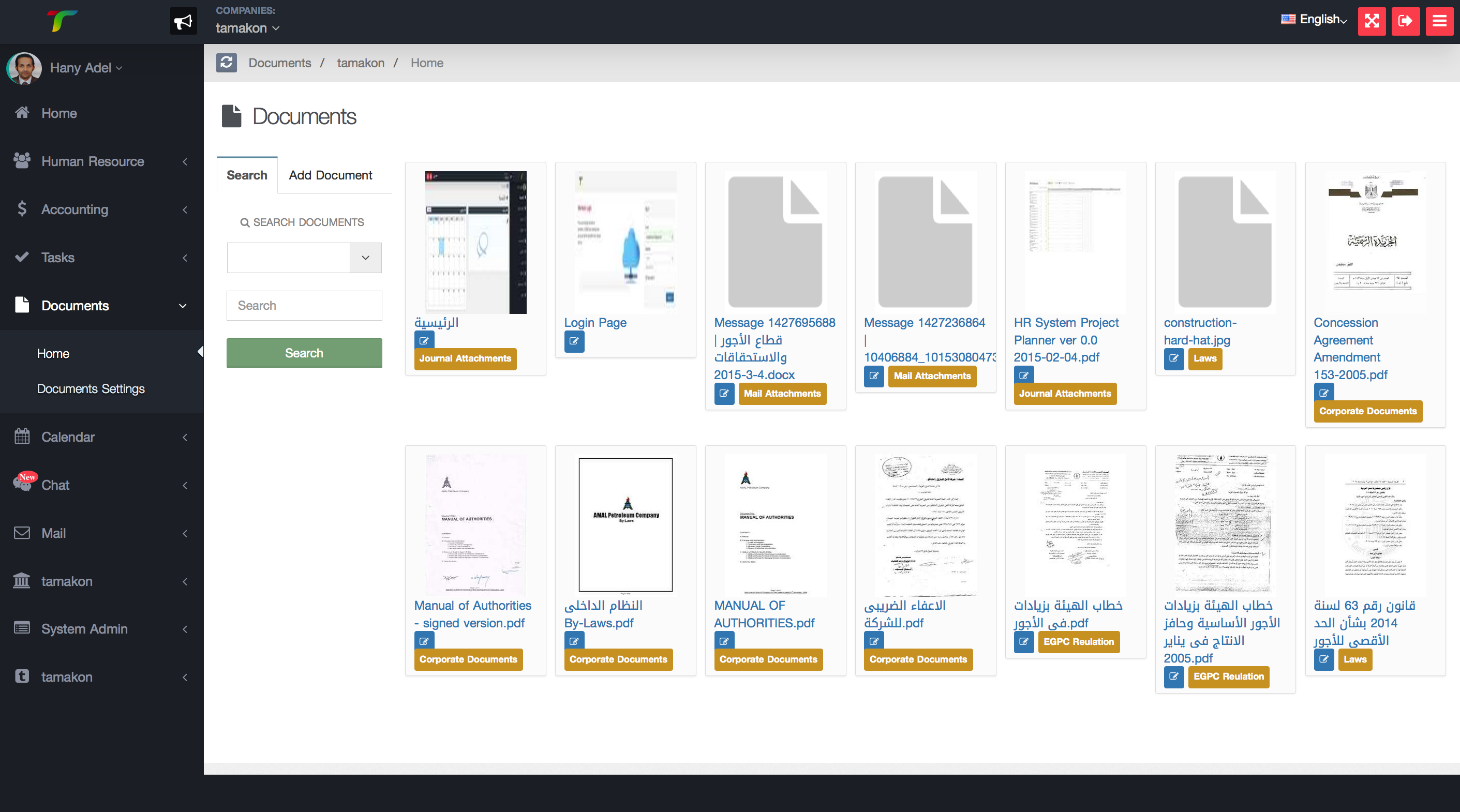Click the refresh icon in breadcrumb bar
The height and width of the screenshot is (812, 1460).
tap(226, 63)
